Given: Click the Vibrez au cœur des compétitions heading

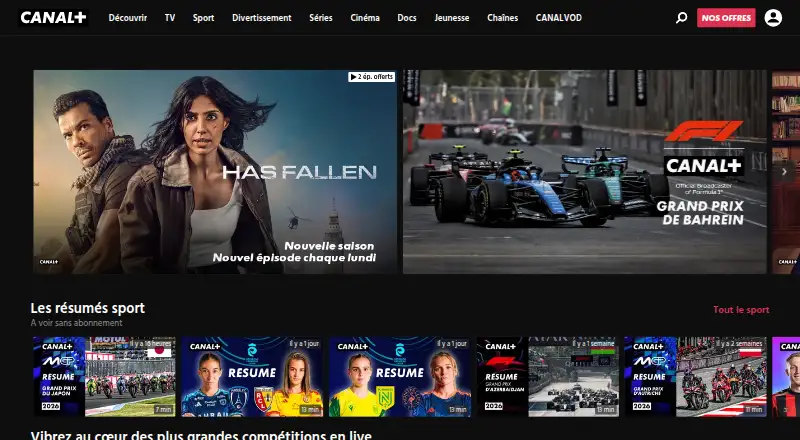Looking at the screenshot, I should click(x=201, y=435).
